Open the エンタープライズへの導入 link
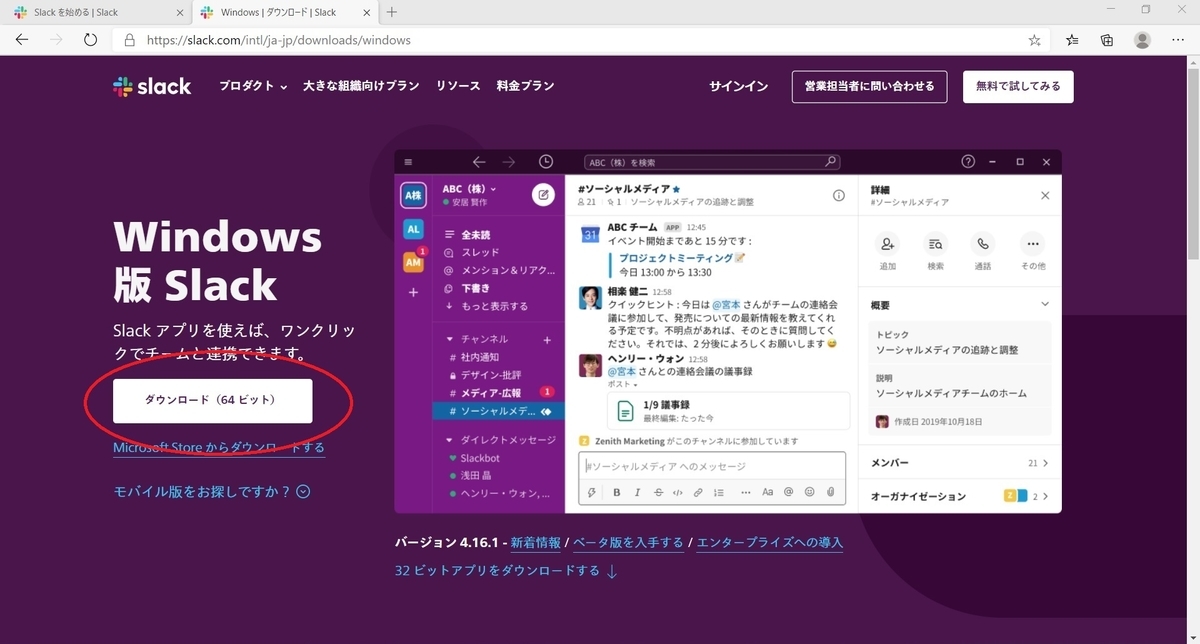 click(x=769, y=543)
